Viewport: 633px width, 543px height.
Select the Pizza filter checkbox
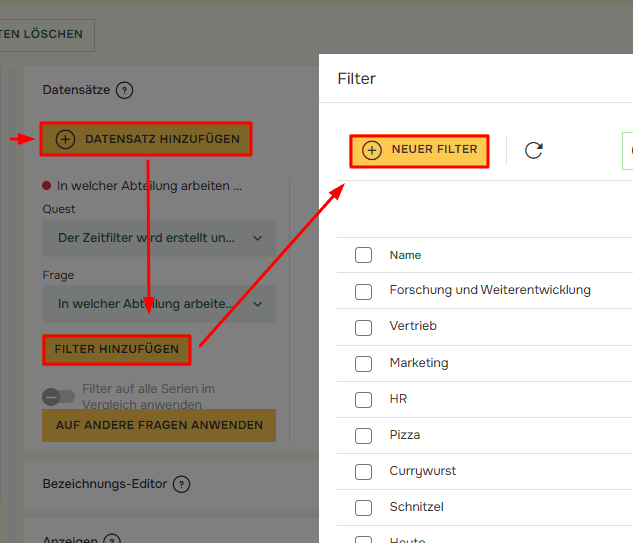(363, 435)
